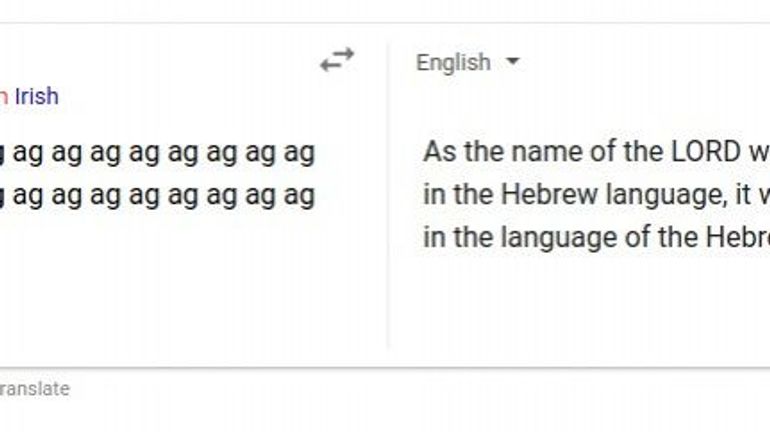Swap the source and target languages
The height and width of the screenshot is (432, 770).
(x=337, y=60)
